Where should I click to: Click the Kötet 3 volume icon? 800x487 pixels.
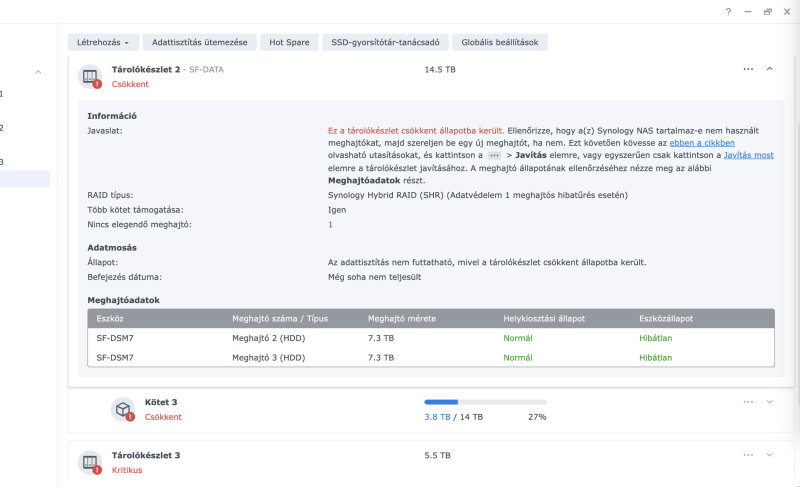(122, 409)
